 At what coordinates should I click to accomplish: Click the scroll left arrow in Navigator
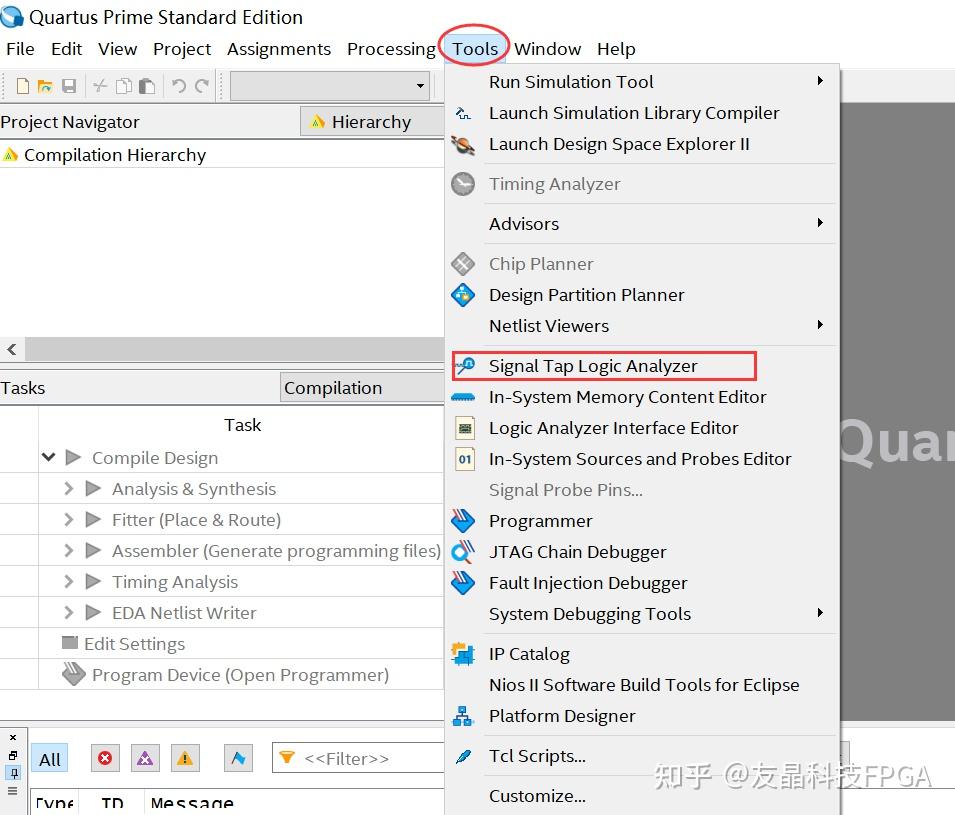pyautogui.click(x=12, y=349)
